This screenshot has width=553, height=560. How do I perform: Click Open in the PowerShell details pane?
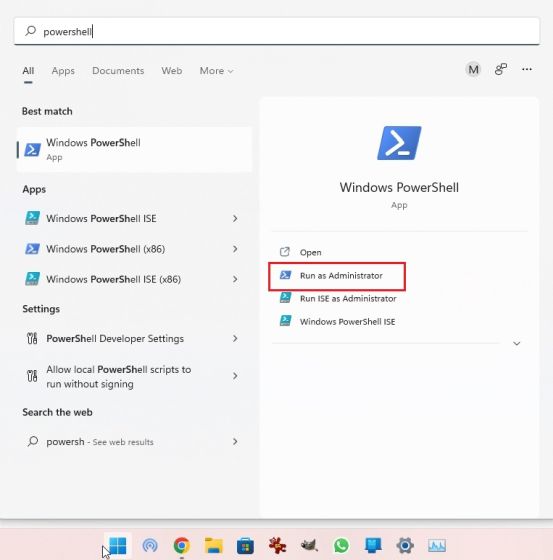310,252
